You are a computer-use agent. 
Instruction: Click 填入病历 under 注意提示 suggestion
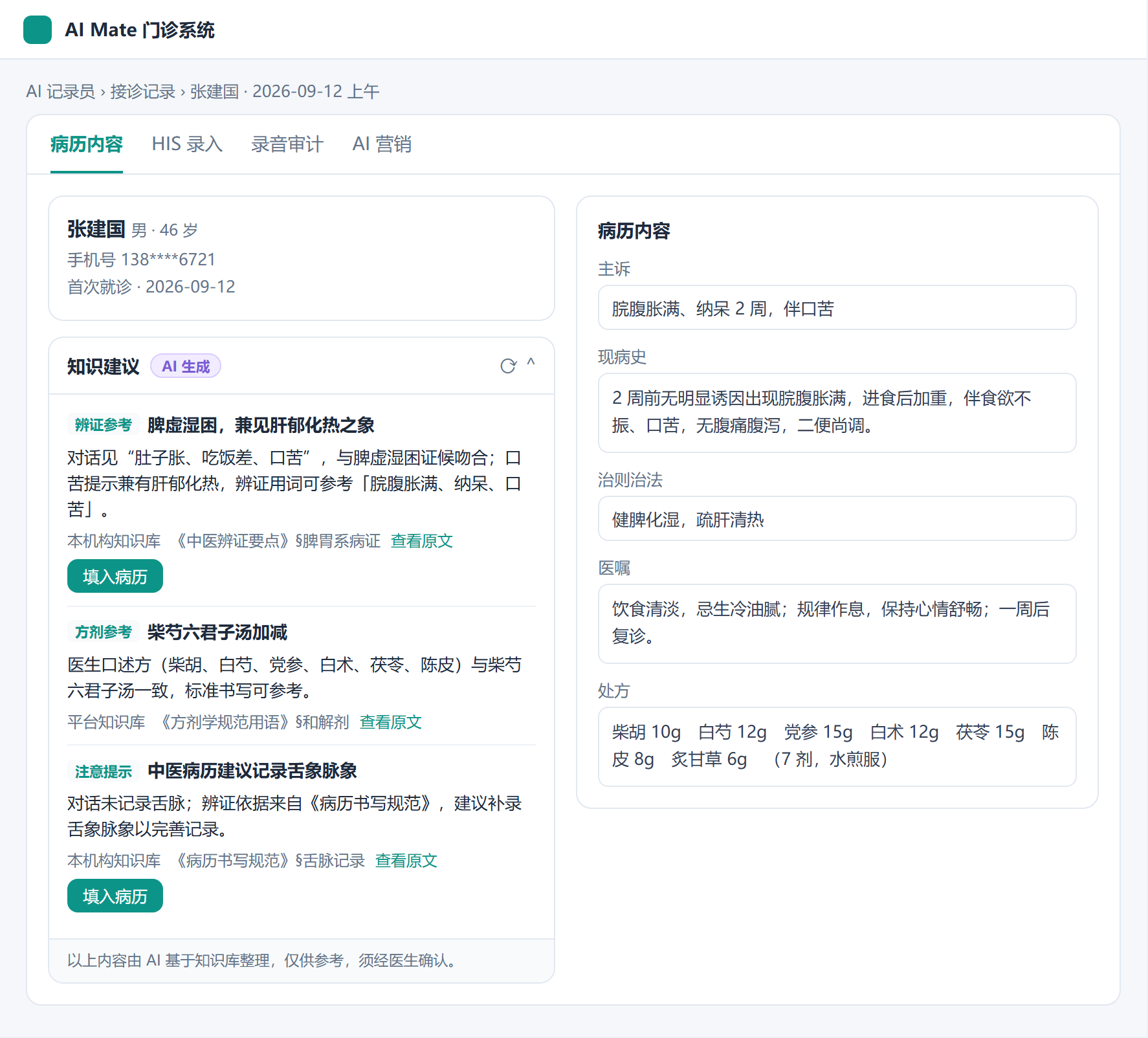pyautogui.click(x=115, y=896)
